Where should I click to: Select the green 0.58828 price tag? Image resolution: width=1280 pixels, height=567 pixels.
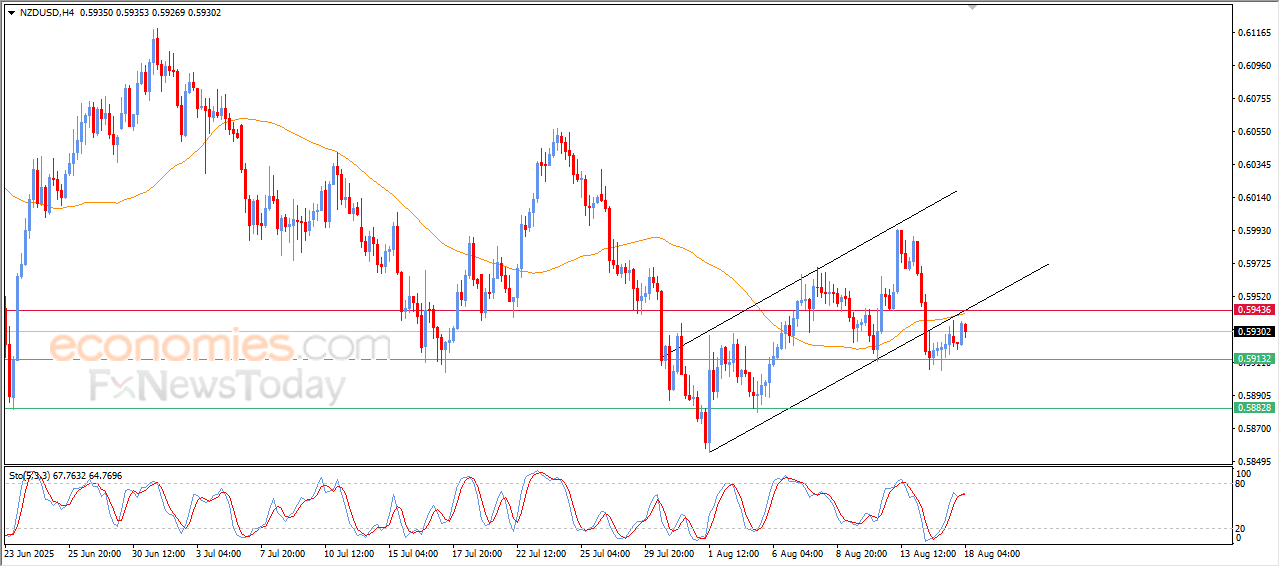pyautogui.click(x=1253, y=408)
